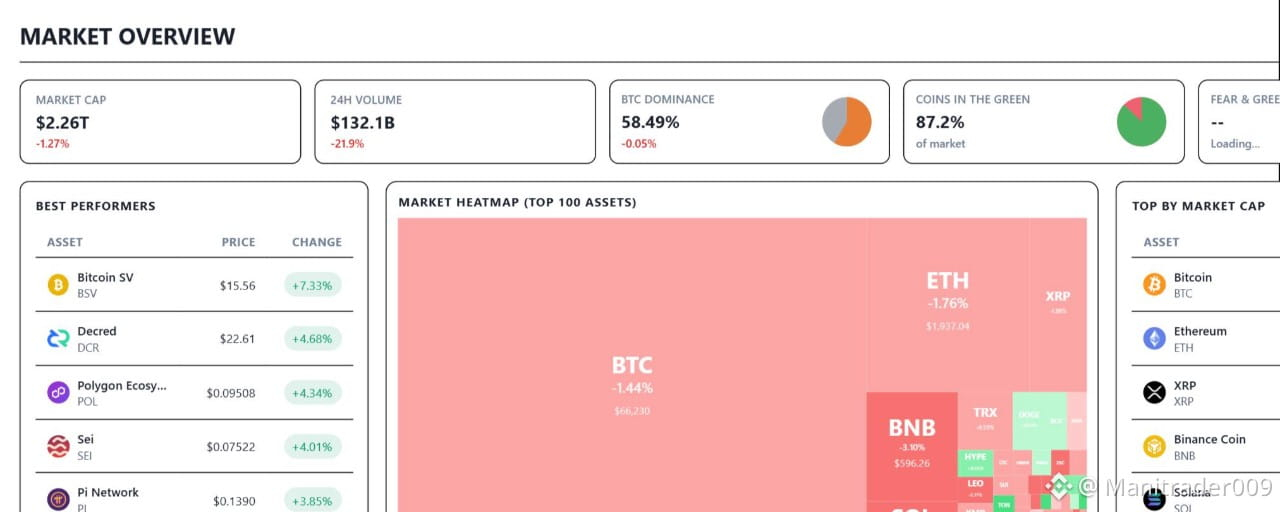This screenshot has width=1280, height=512.
Task: Click the BTC Dominance pie chart
Action: click(847, 122)
